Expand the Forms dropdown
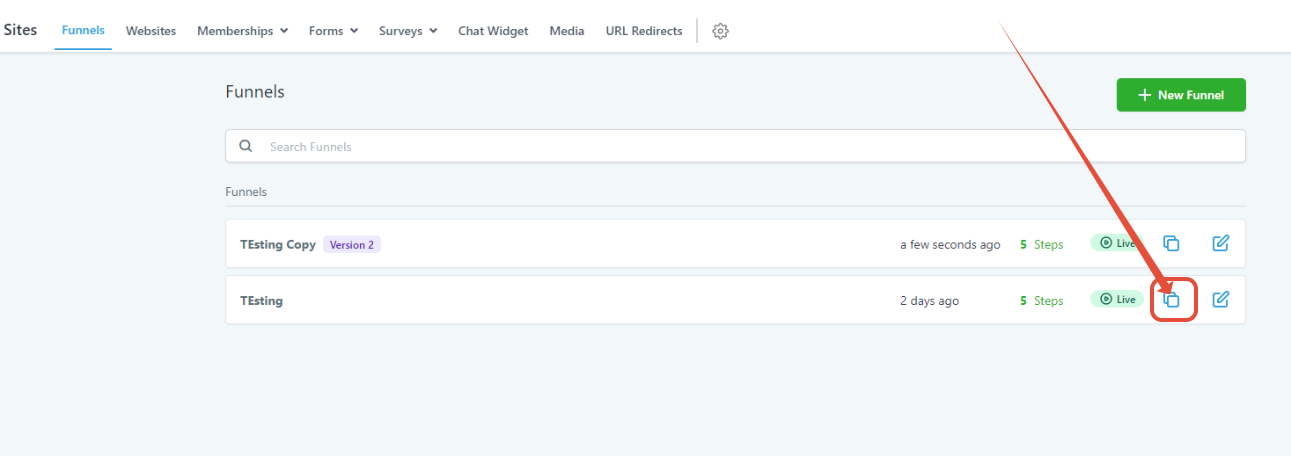Image resolution: width=1291 pixels, height=456 pixels. 333,31
